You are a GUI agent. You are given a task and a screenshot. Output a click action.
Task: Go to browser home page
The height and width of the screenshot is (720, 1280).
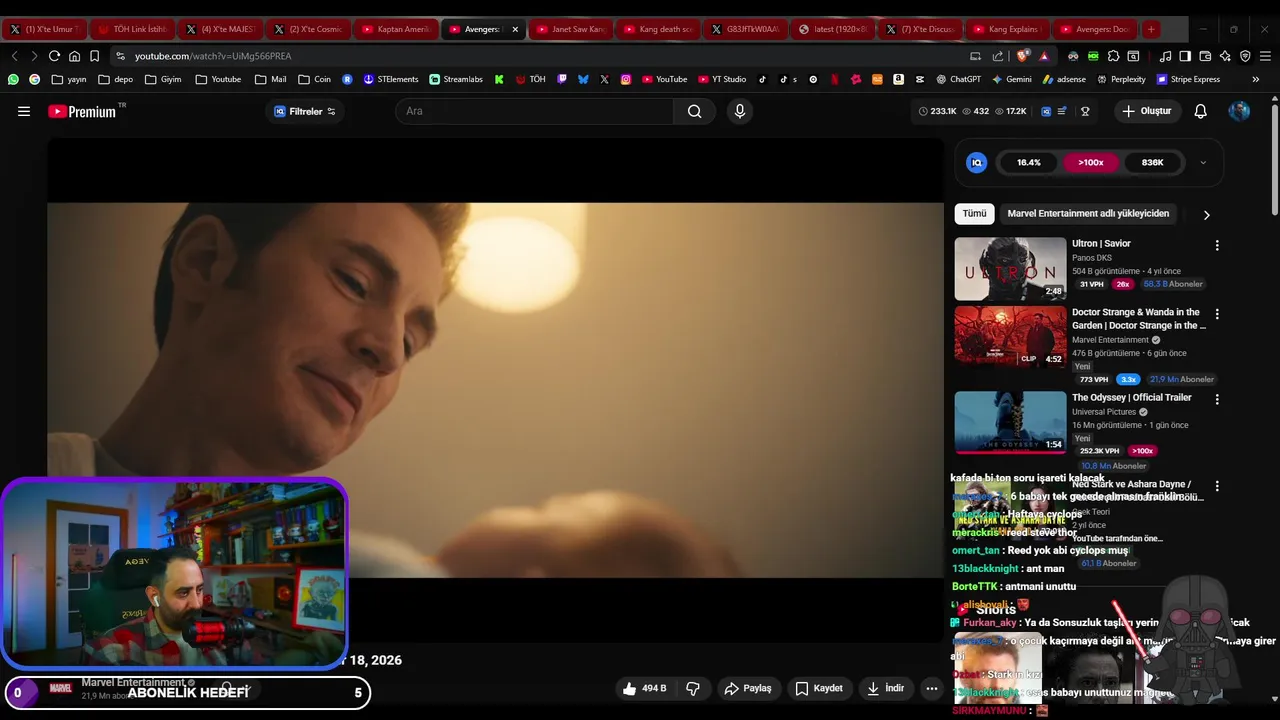tap(74, 56)
